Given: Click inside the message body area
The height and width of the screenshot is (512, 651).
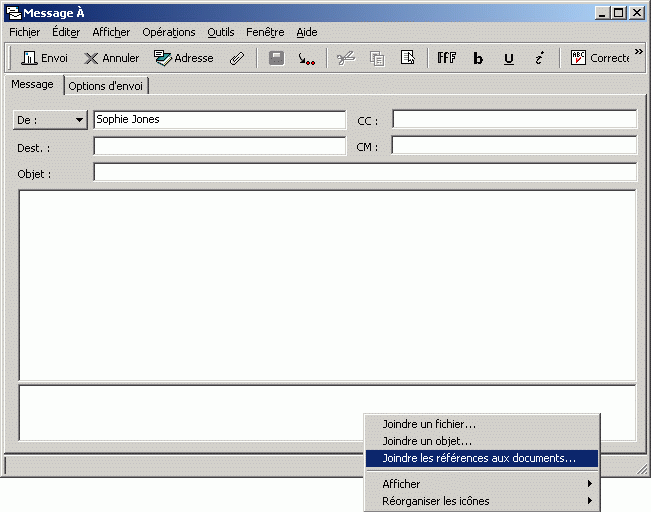Looking at the screenshot, I should 327,285.
